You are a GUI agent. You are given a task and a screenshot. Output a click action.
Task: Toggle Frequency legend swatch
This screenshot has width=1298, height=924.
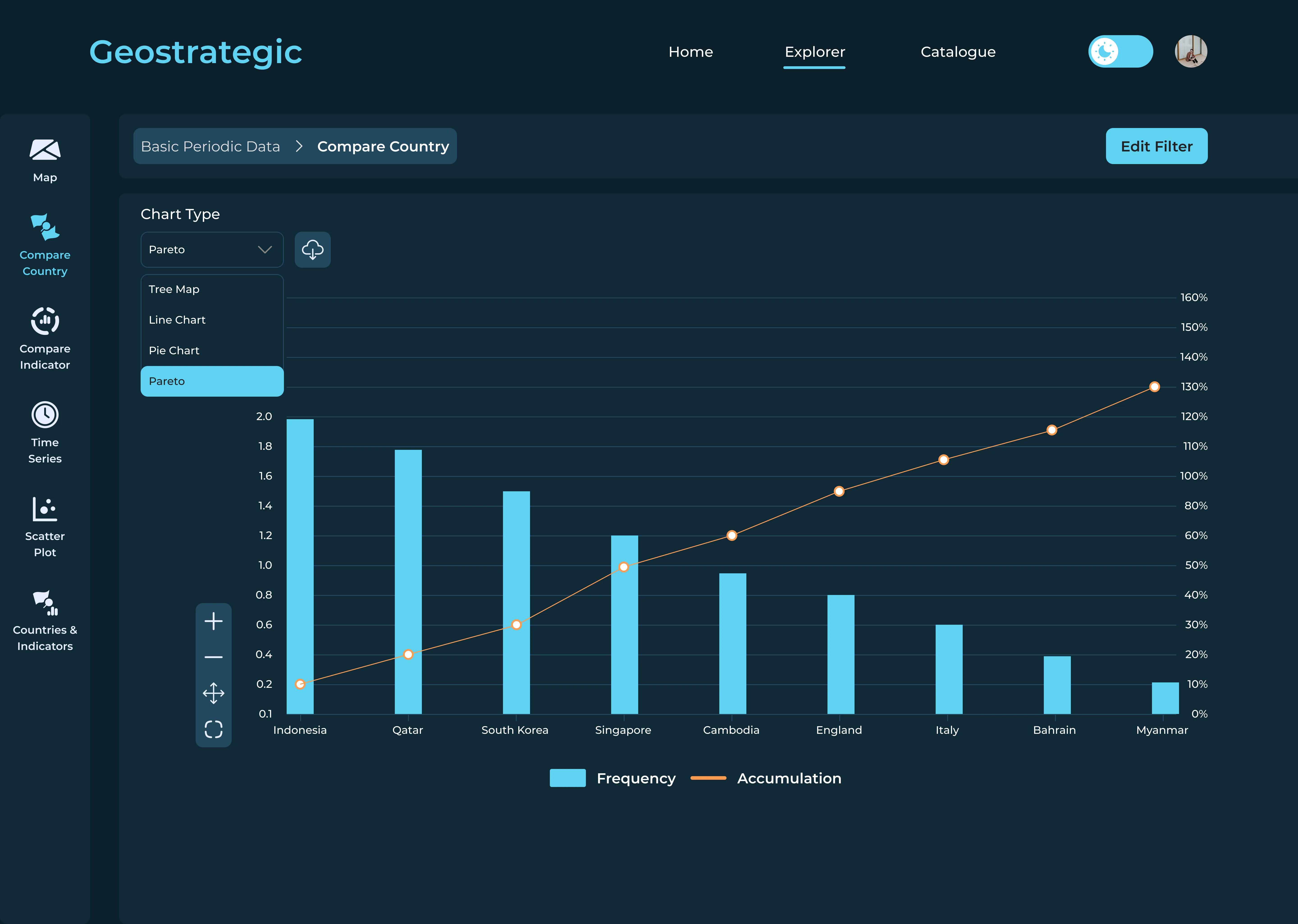tap(568, 778)
